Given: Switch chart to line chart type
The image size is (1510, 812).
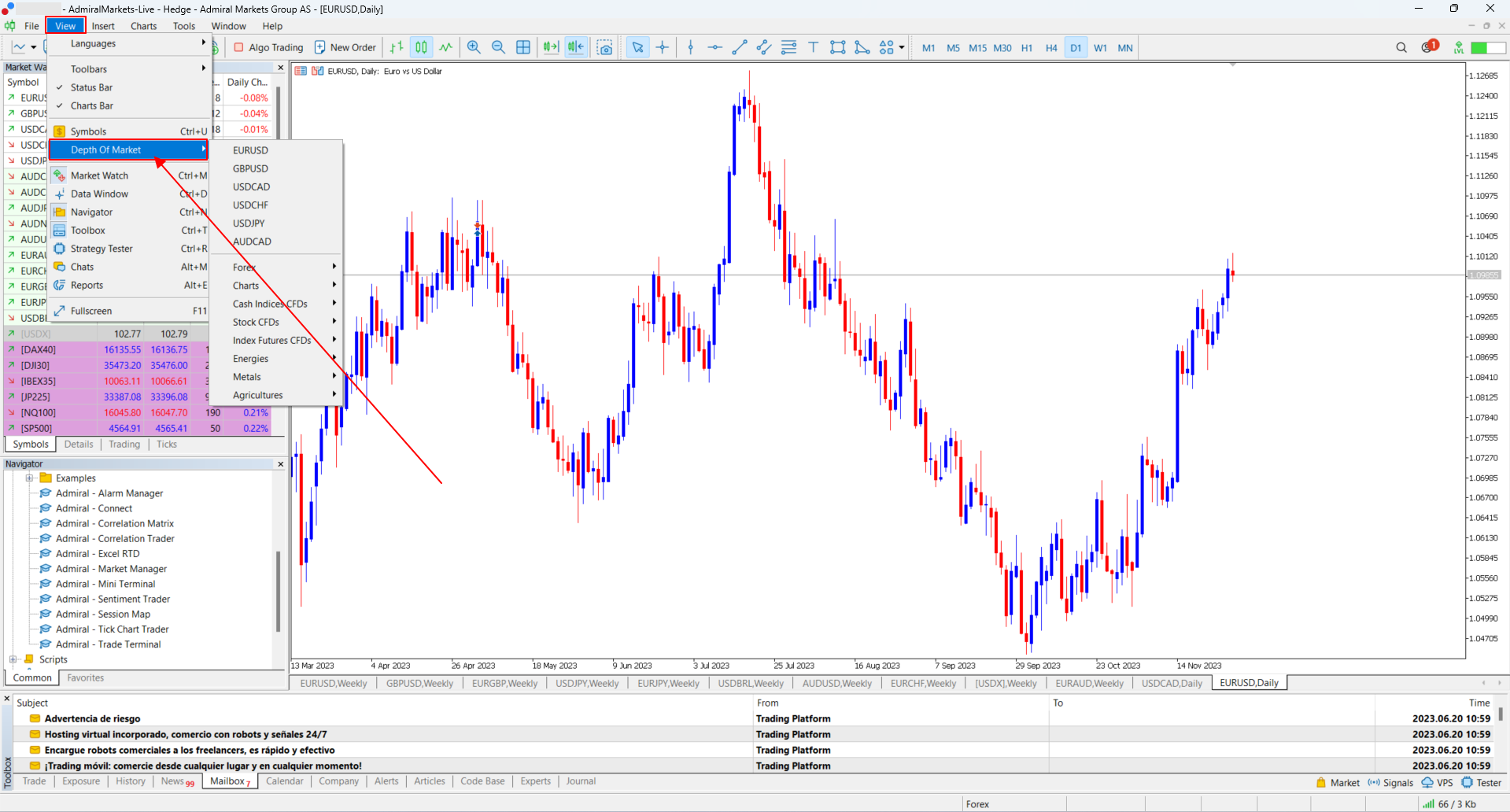Looking at the screenshot, I should 446,47.
